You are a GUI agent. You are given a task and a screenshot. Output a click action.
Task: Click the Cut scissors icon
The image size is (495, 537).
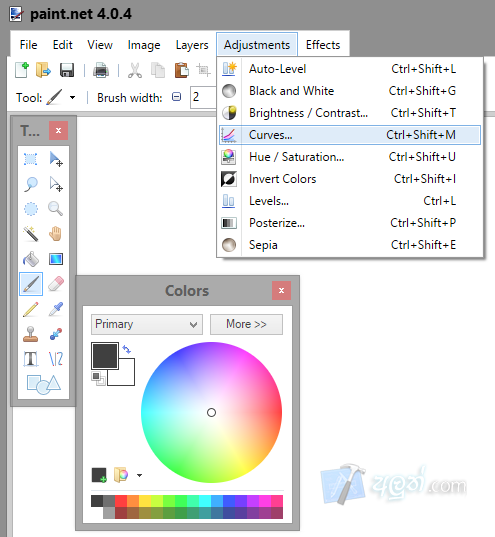[135, 70]
